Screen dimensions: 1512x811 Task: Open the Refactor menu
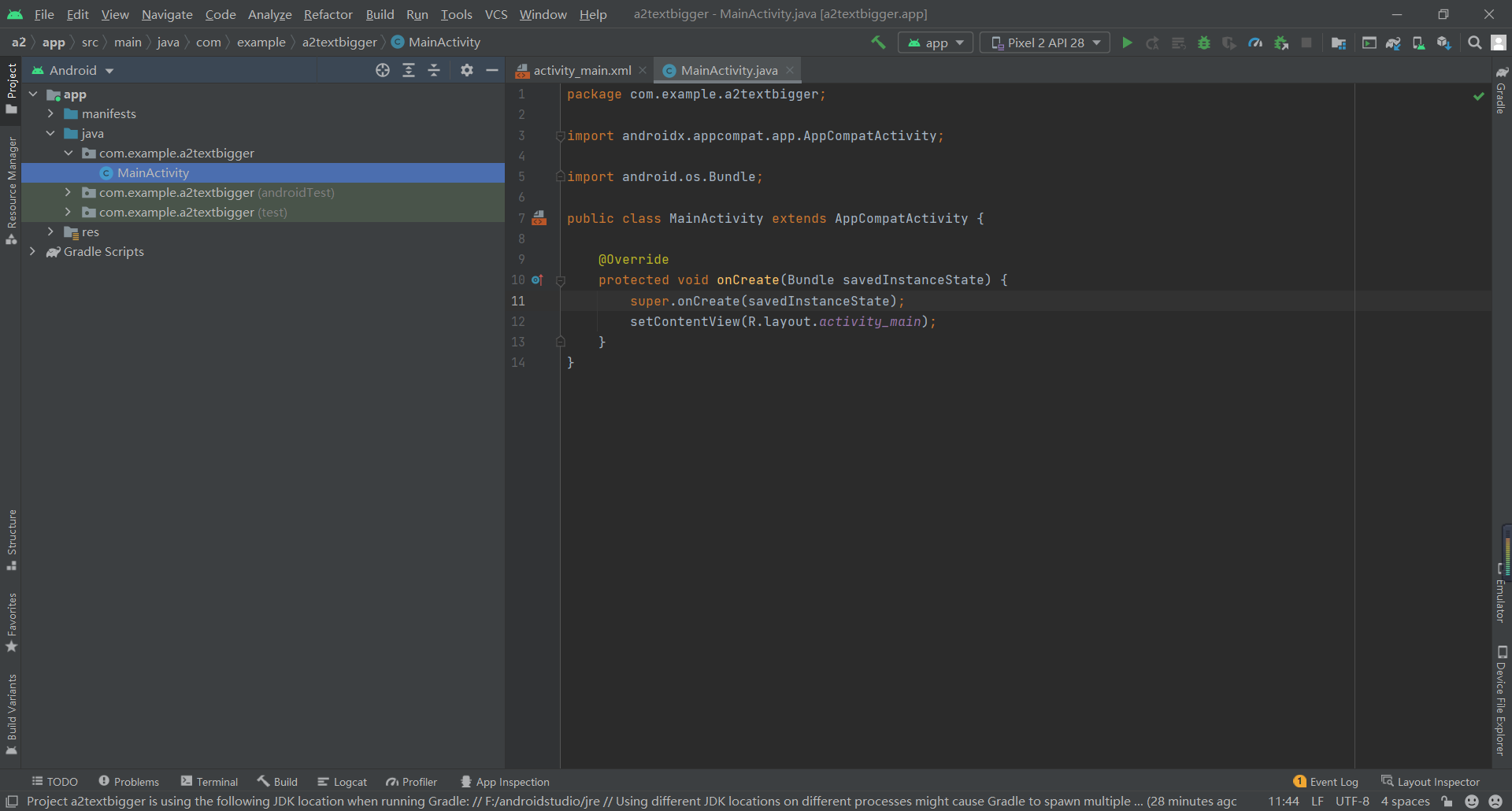point(328,14)
